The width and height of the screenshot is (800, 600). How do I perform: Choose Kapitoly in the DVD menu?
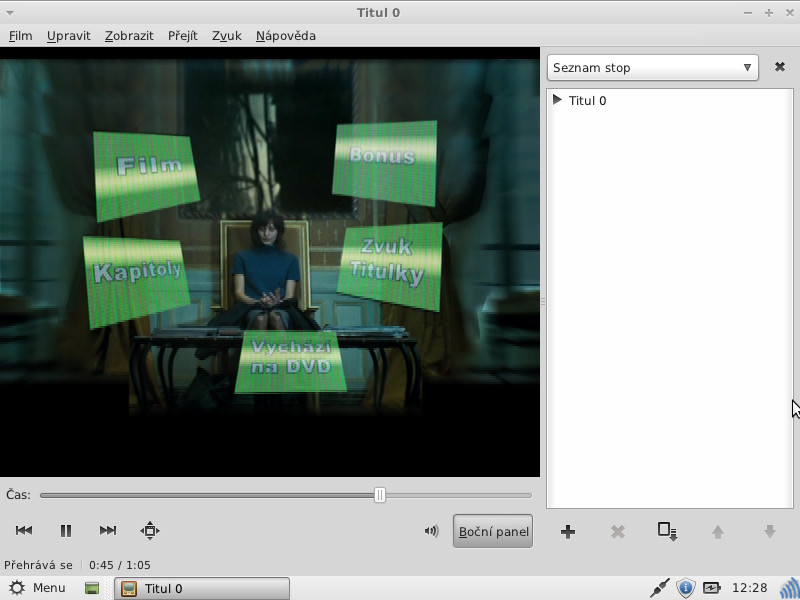pos(136,281)
